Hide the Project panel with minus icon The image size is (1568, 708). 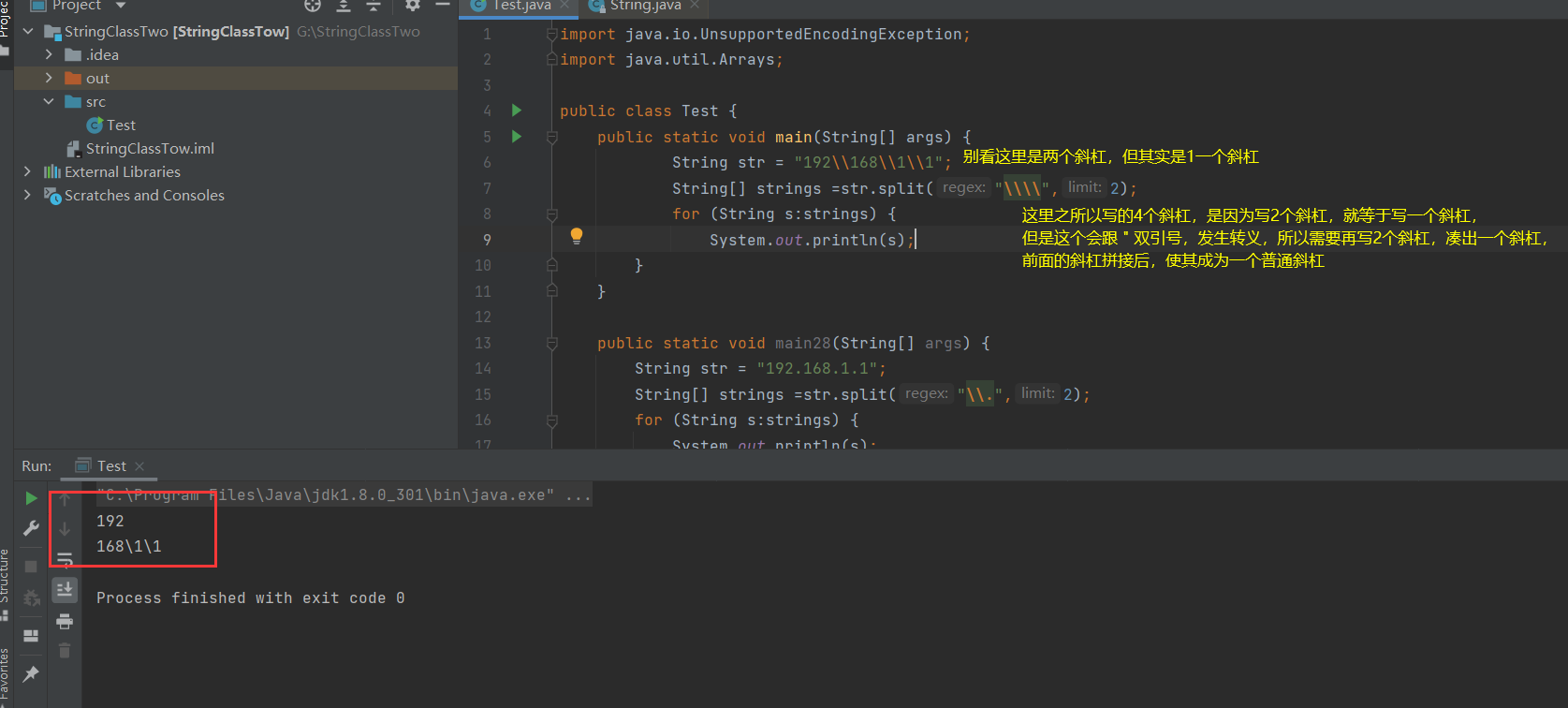(x=443, y=6)
